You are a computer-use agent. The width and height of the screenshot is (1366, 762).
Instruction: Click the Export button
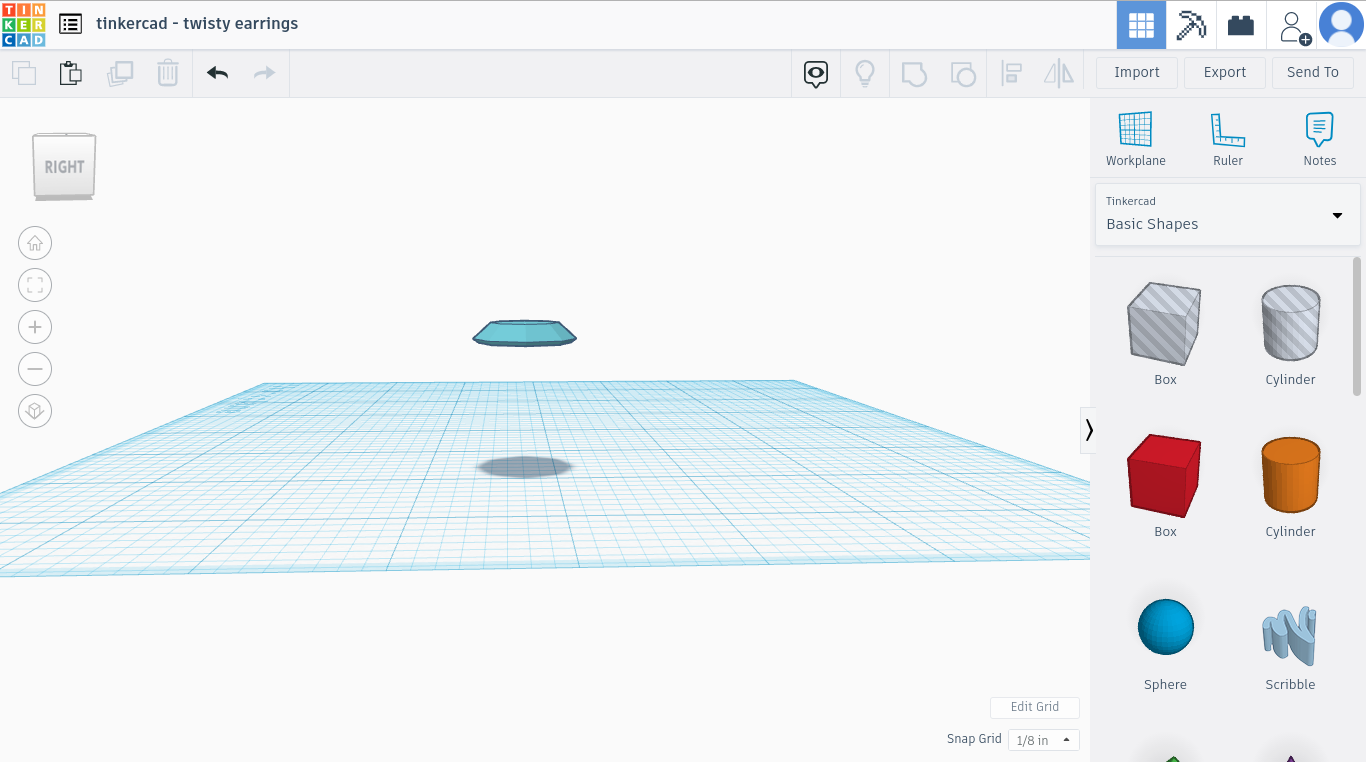coord(1224,72)
